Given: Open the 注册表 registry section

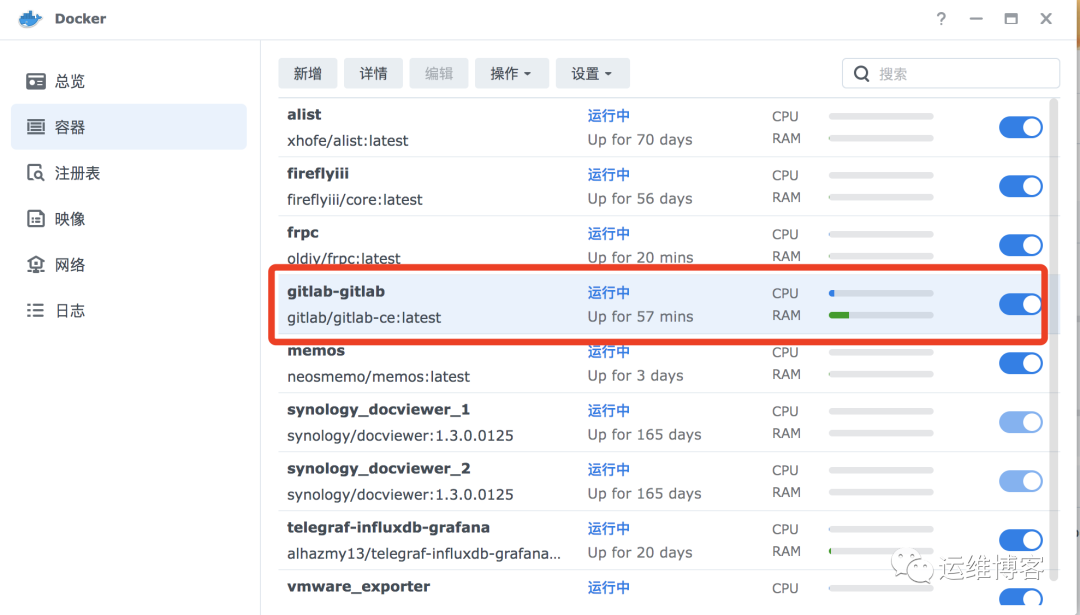Looking at the screenshot, I should tap(129, 173).
